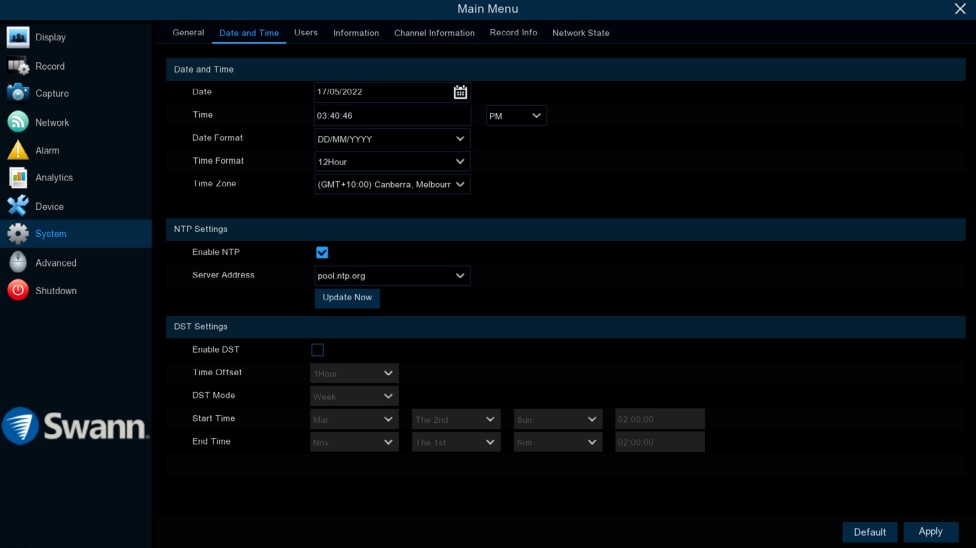Disable the Enable NTP checkbox
This screenshot has height=548, width=976.
322,253
